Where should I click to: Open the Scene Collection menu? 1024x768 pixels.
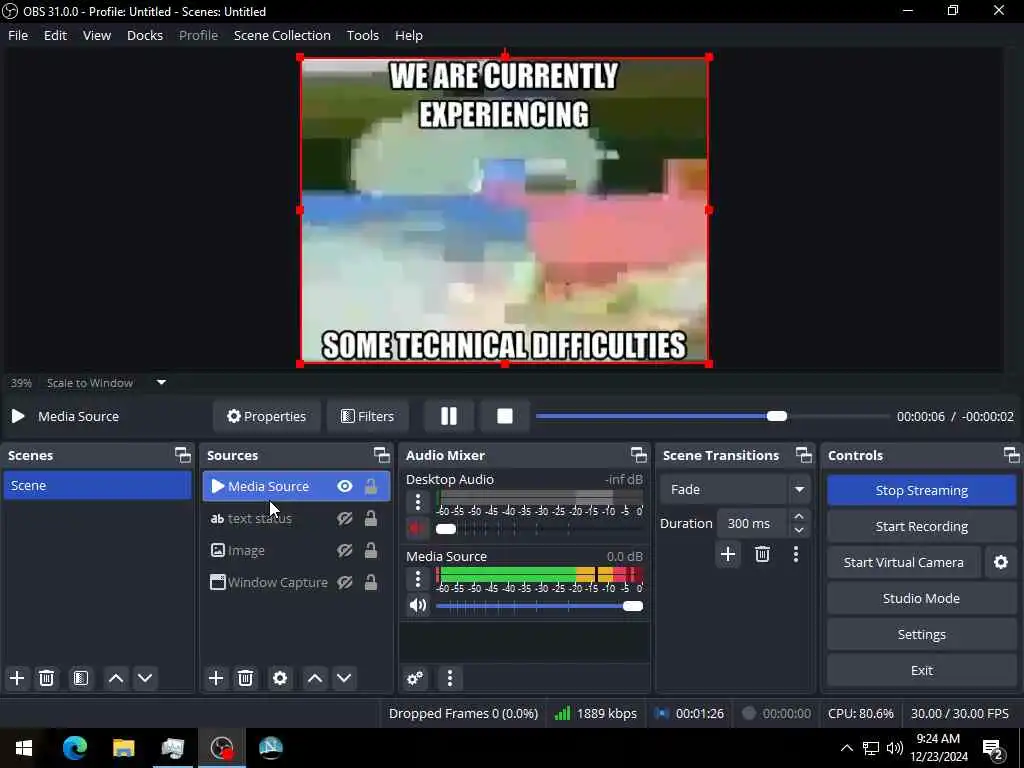point(282,35)
